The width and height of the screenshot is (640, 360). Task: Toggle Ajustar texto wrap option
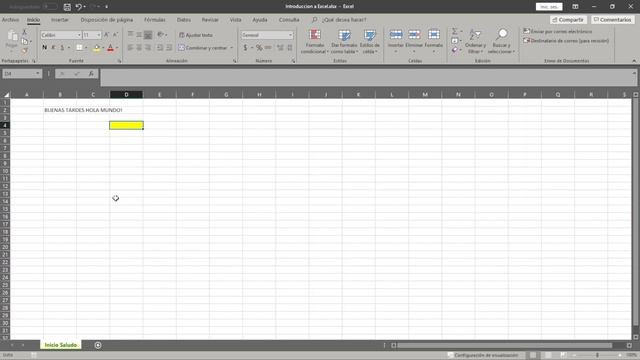(x=196, y=35)
